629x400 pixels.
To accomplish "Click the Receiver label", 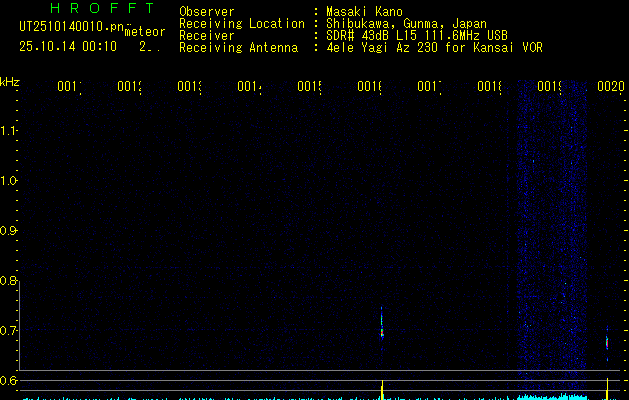I will click(x=207, y=36).
